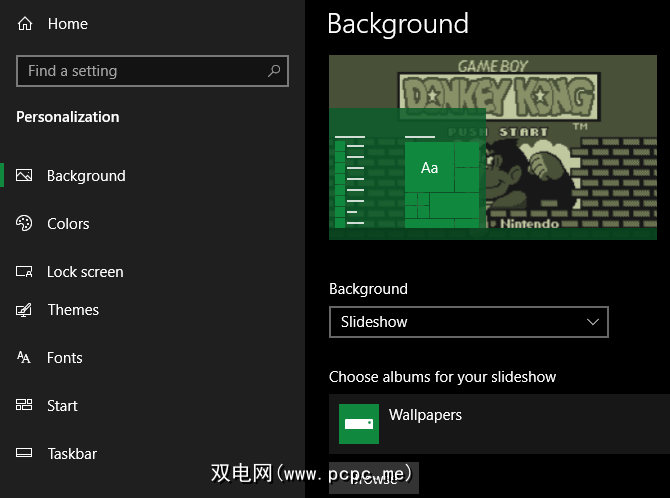
Task: Open the Slideshow background dropdown
Action: coord(468,322)
